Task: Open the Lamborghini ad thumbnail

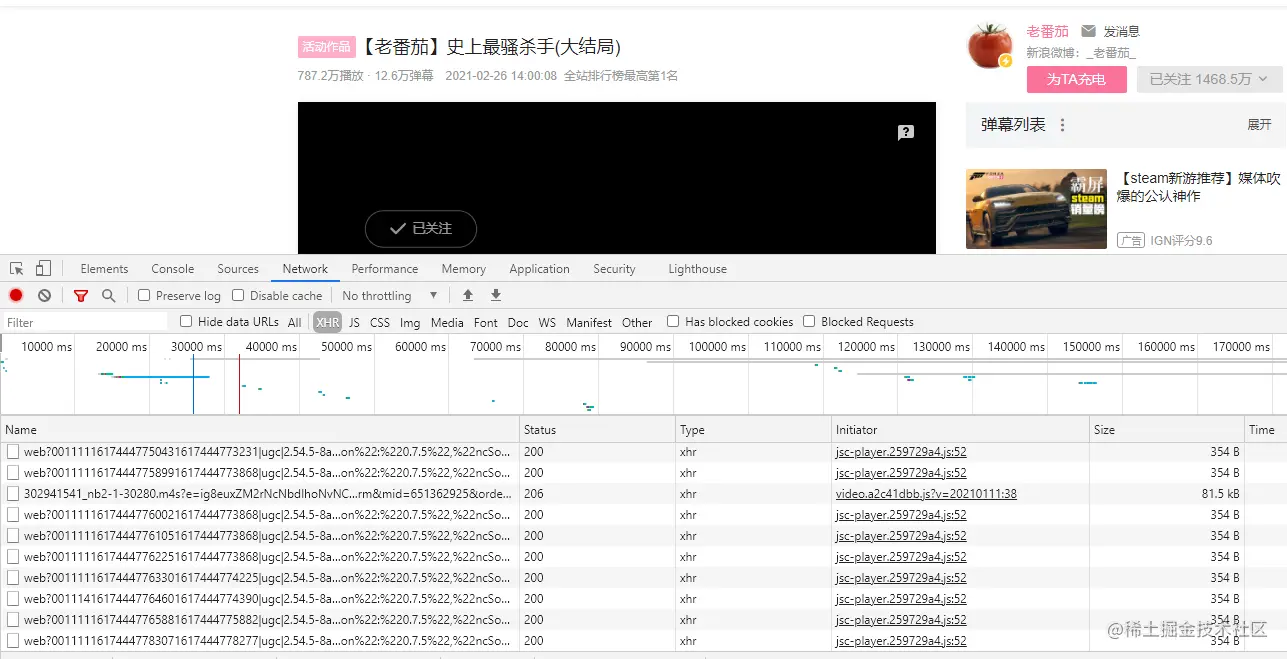Action: pyautogui.click(x=1036, y=208)
